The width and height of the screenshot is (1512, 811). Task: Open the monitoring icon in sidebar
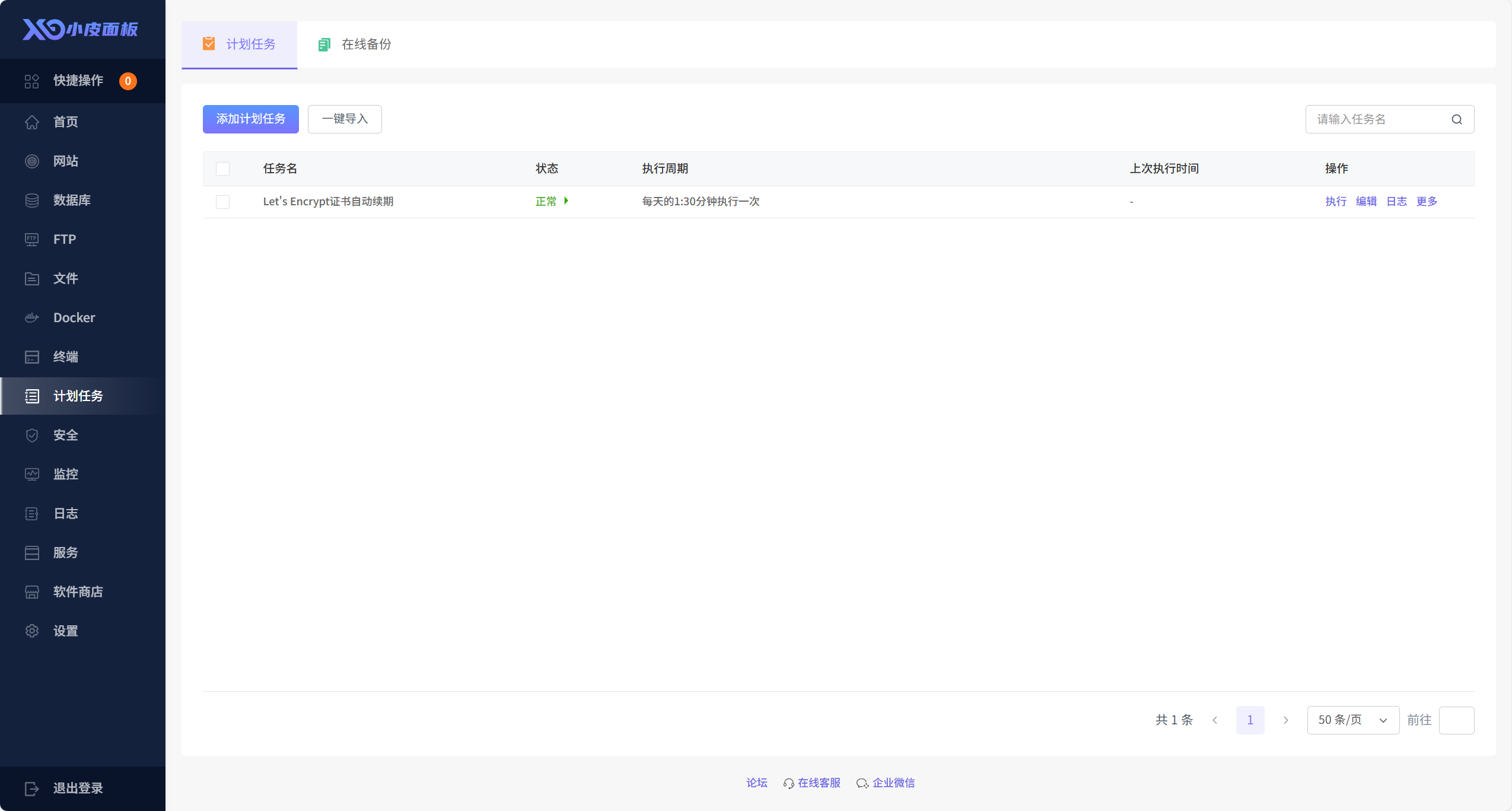point(32,474)
